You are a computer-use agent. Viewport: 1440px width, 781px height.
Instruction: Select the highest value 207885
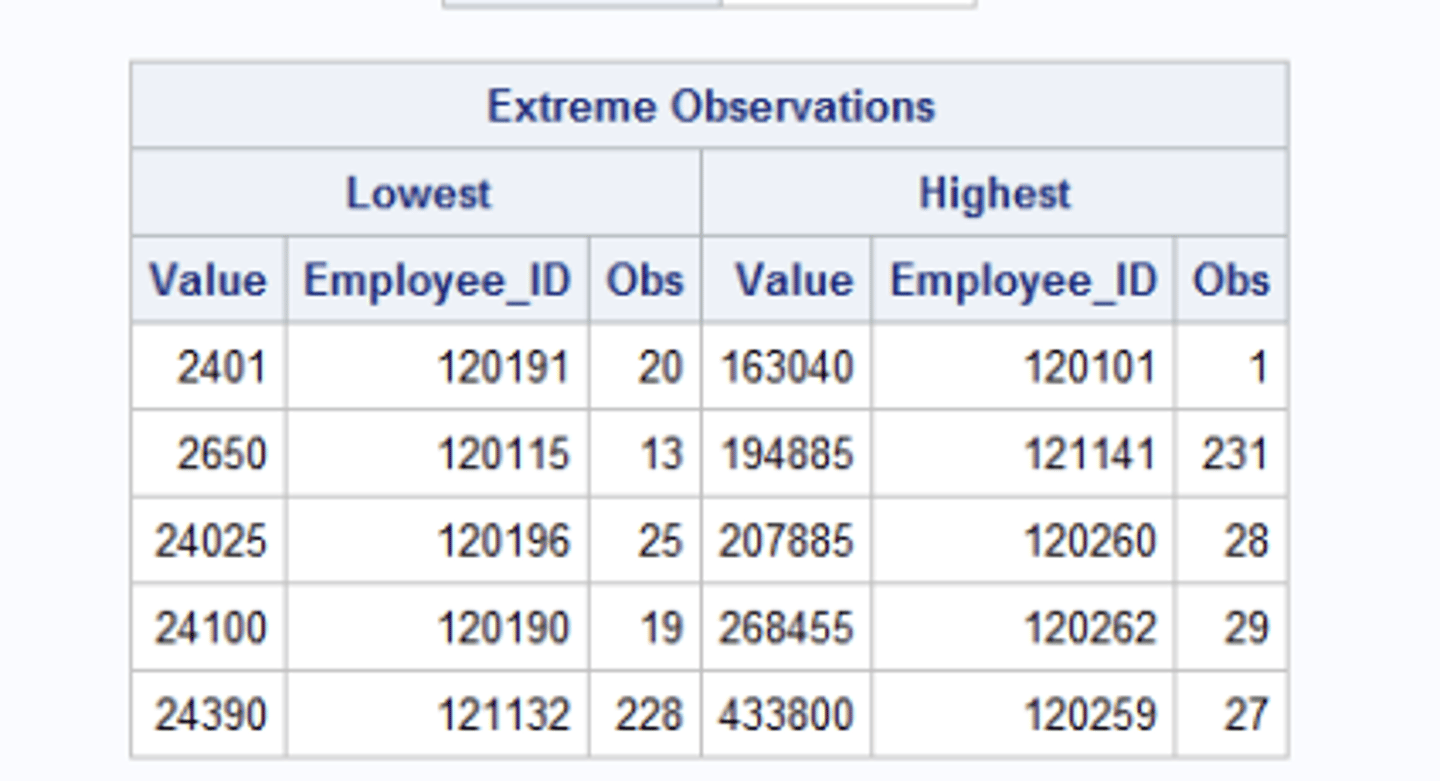click(x=787, y=541)
